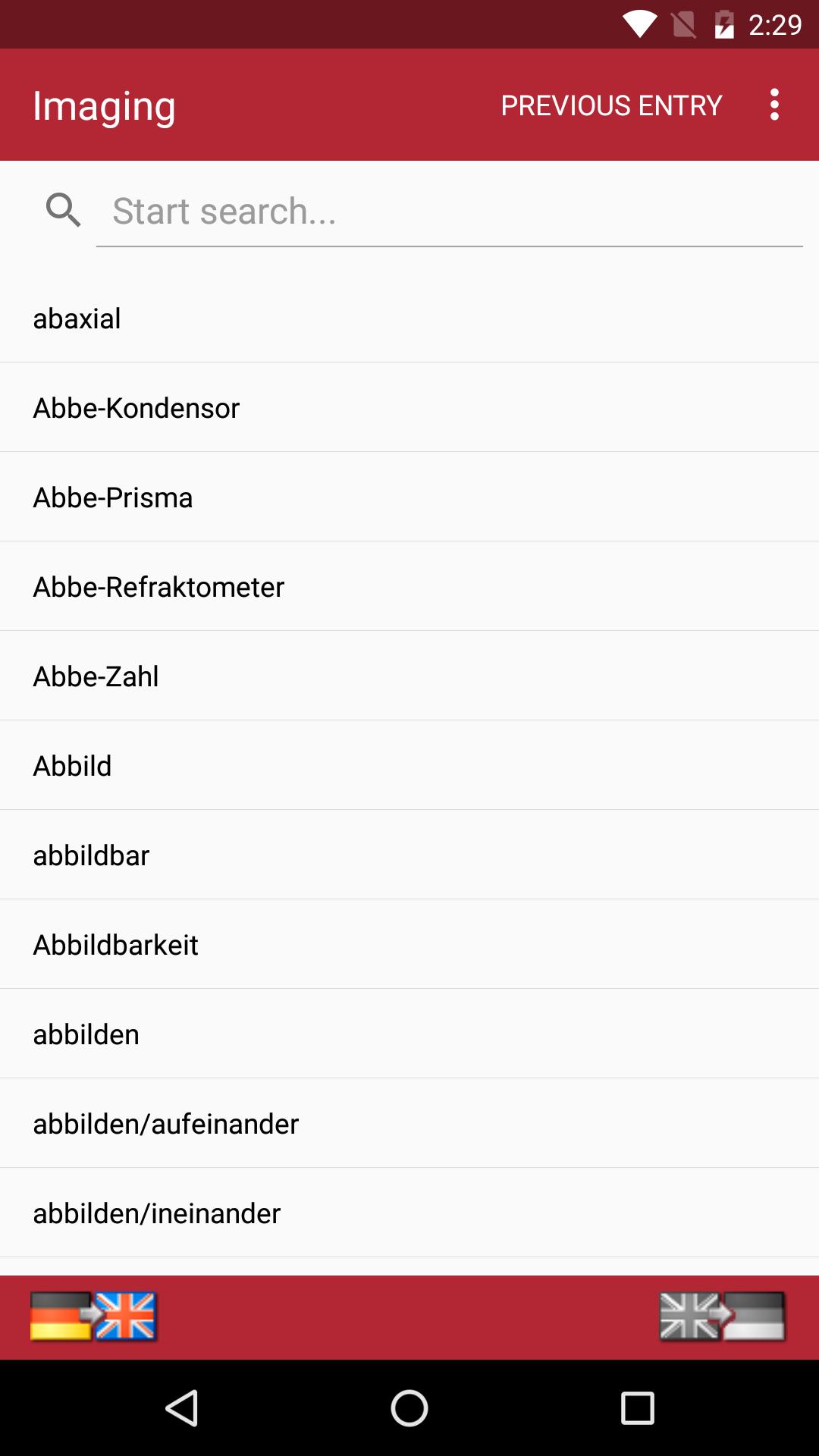819x1456 pixels.
Task: Tap the search magnifier icon
Action: tap(63, 210)
